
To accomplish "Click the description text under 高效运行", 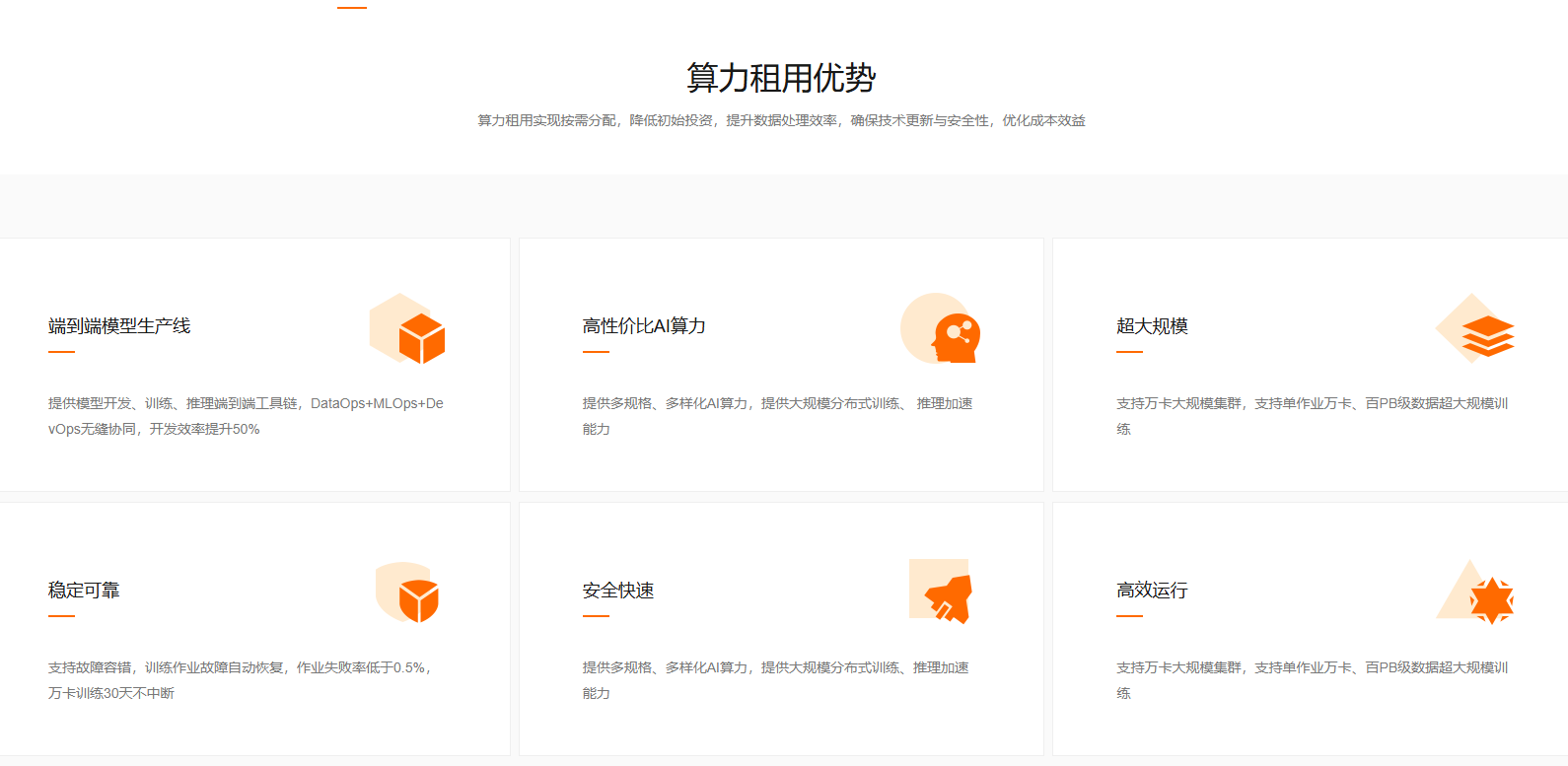I will [1312, 680].
